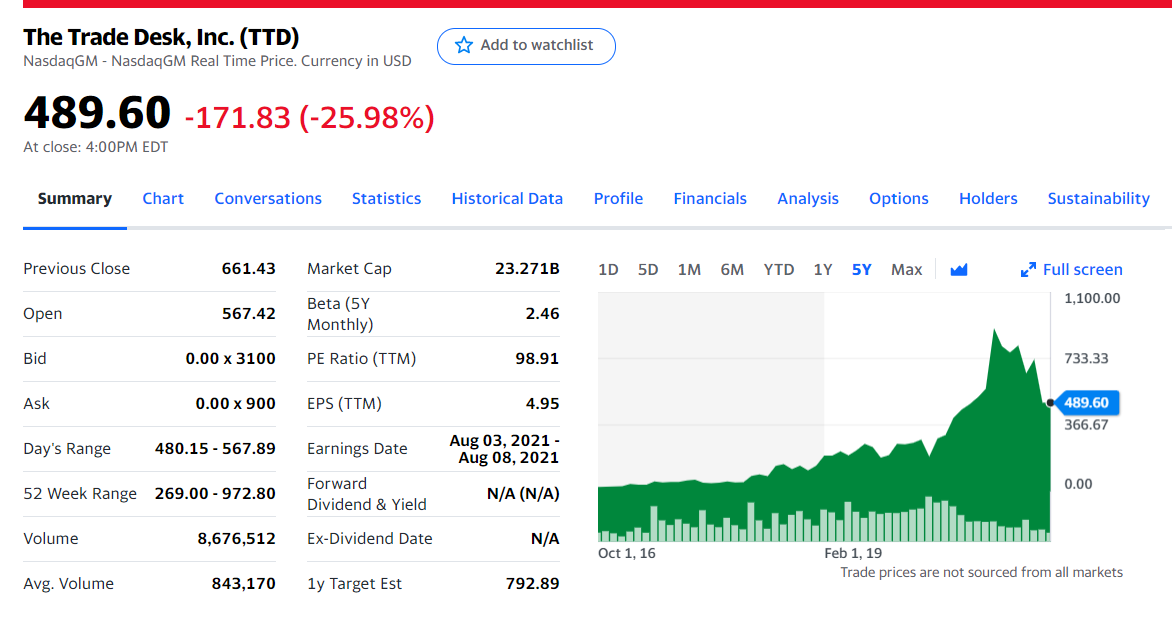The image size is (1172, 639).
Task: Select the 1D chart range
Action: tap(608, 270)
